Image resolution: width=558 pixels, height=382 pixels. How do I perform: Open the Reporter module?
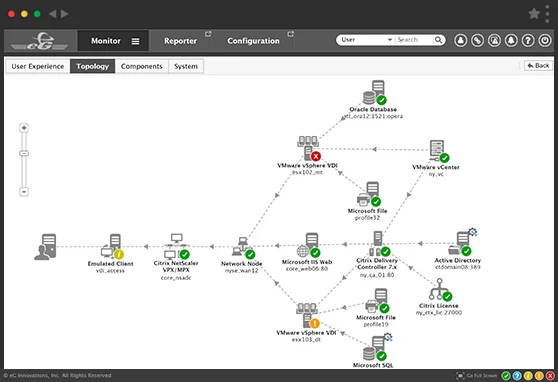pos(180,41)
